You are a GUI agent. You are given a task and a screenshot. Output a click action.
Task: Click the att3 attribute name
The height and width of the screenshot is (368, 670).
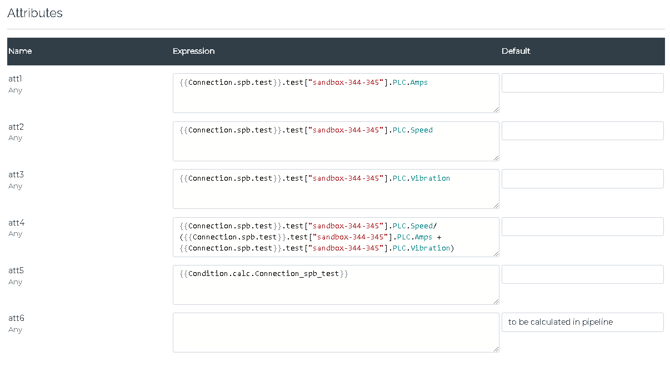(16, 174)
